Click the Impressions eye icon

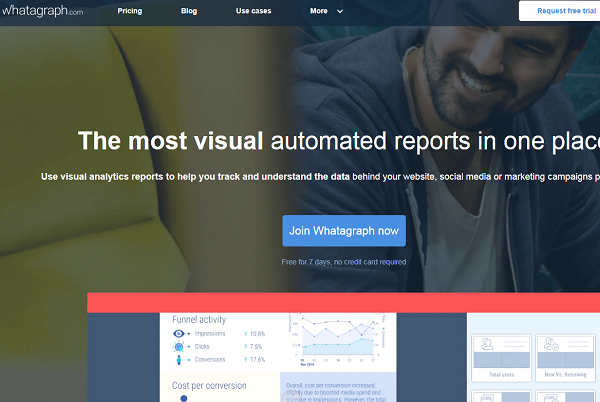[178, 334]
